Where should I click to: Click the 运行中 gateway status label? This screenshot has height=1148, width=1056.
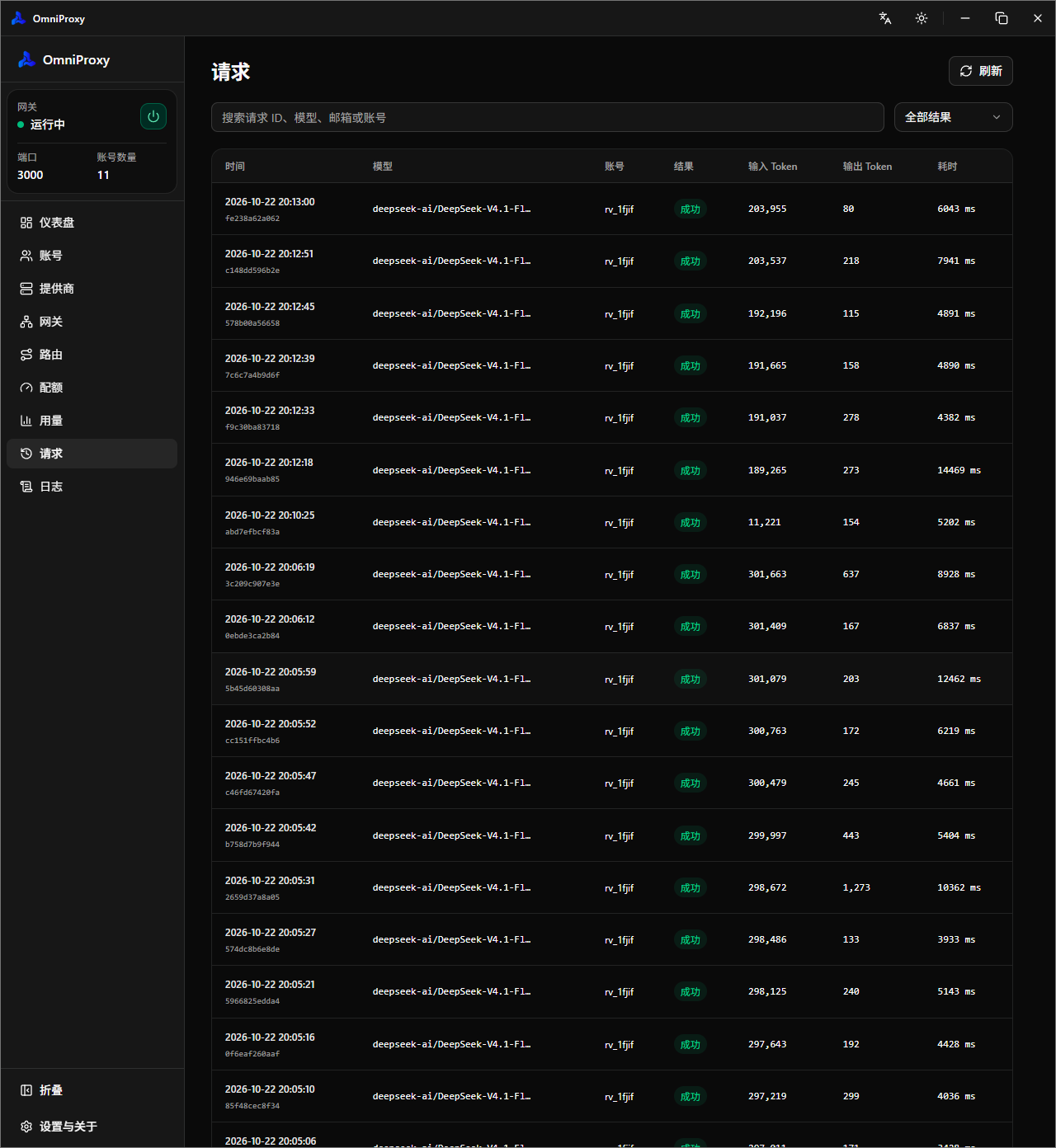coord(48,125)
